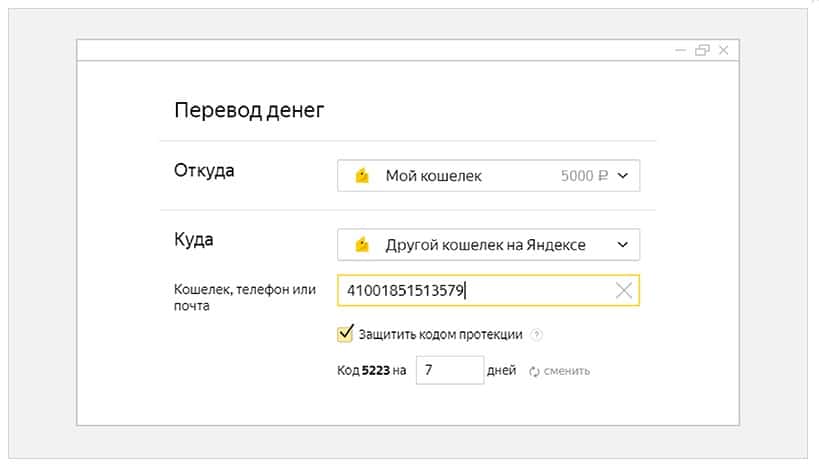
Task: Click the Перевод денег heading
Action: (249, 110)
